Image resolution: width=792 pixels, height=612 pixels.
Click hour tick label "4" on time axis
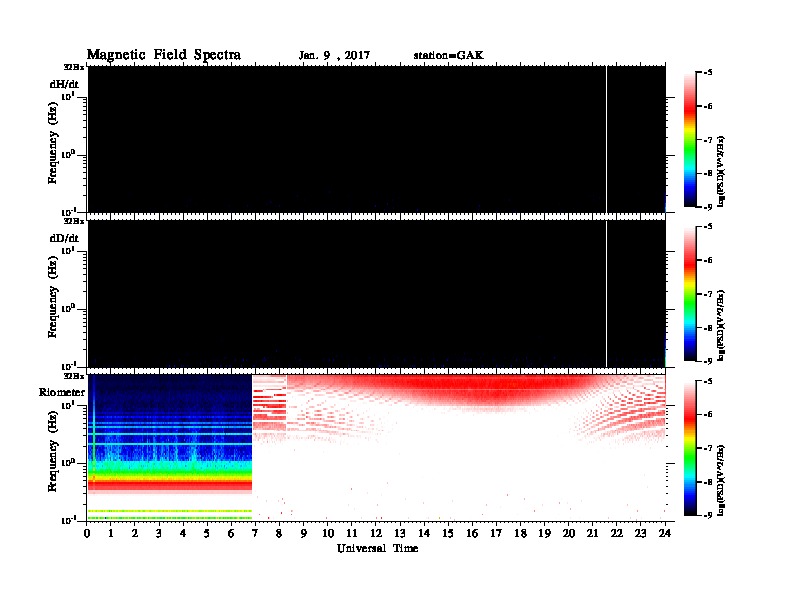(x=183, y=534)
